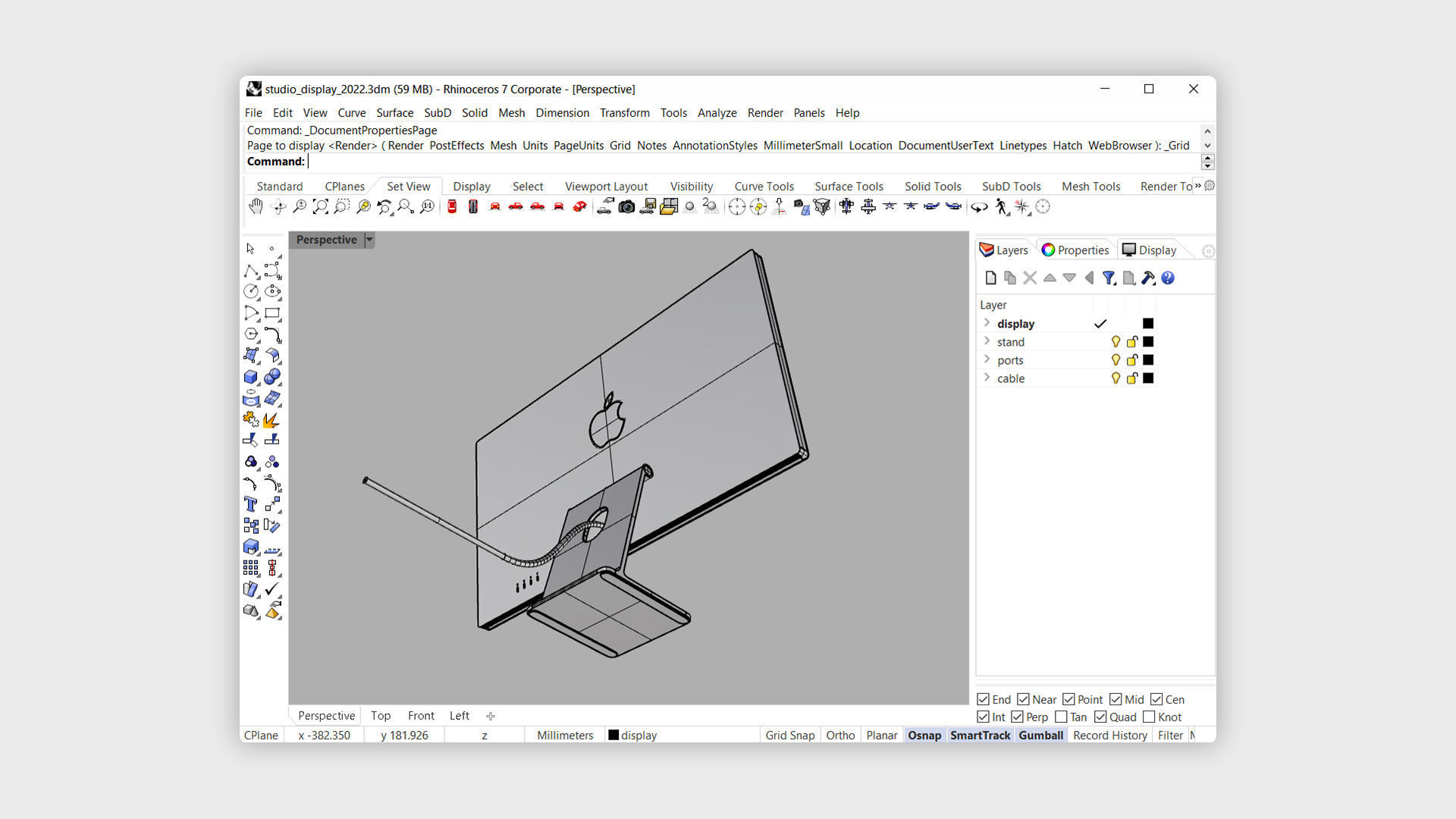Image resolution: width=1456 pixels, height=819 pixels.
Task: Select the Rectangle tool in sidebar
Action: [272, 312]
